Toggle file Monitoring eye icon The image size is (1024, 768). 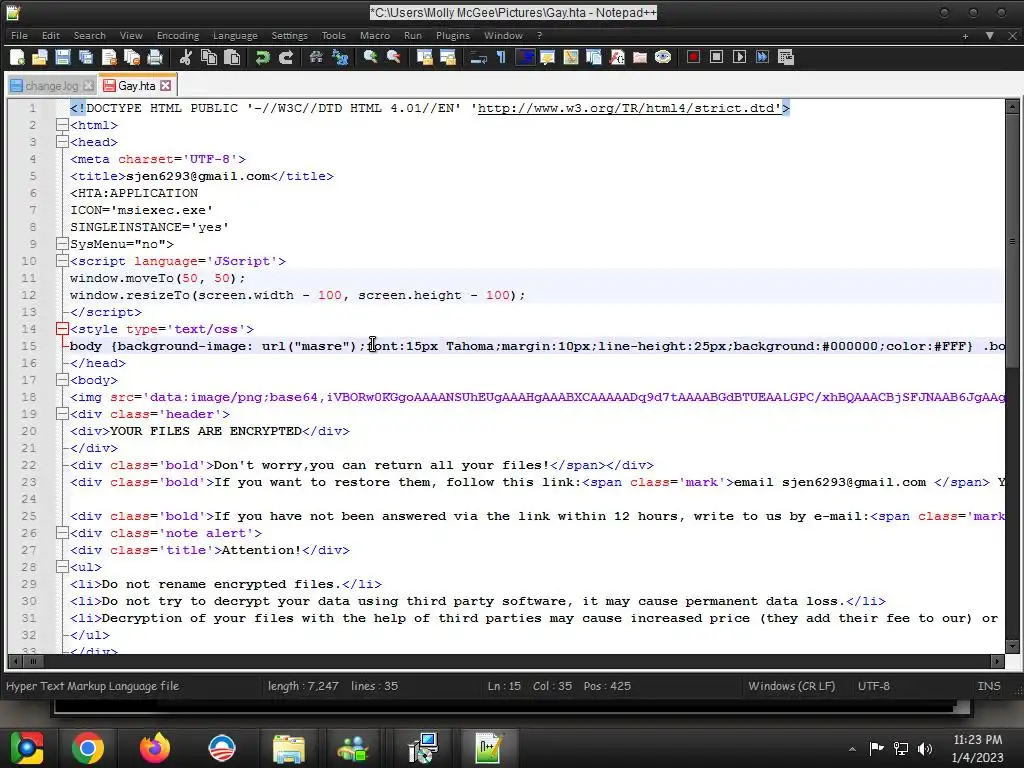click(663, 57)
